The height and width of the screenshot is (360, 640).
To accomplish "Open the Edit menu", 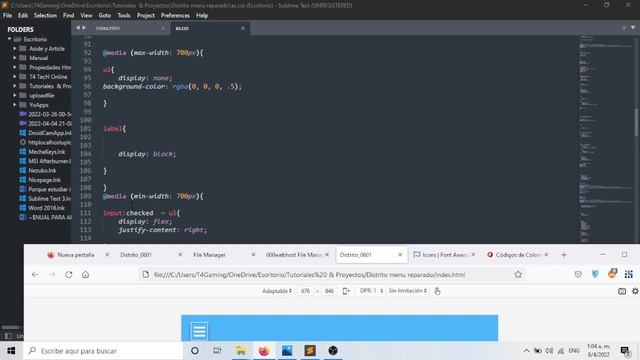I will (x=23, y=16).
